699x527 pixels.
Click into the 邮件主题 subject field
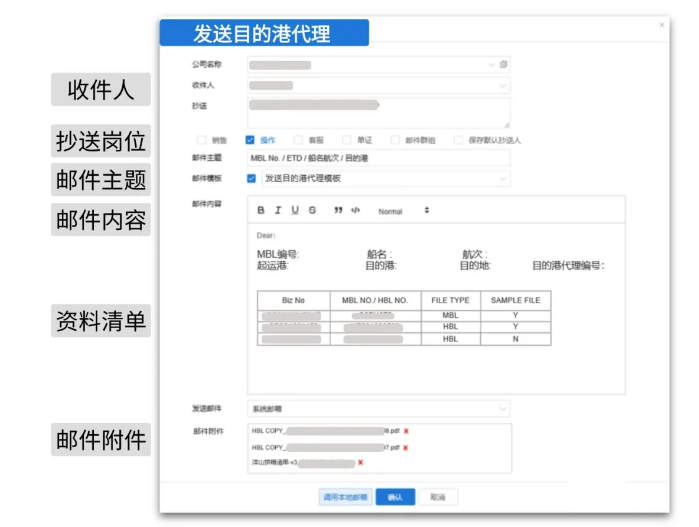coord(378,158)
